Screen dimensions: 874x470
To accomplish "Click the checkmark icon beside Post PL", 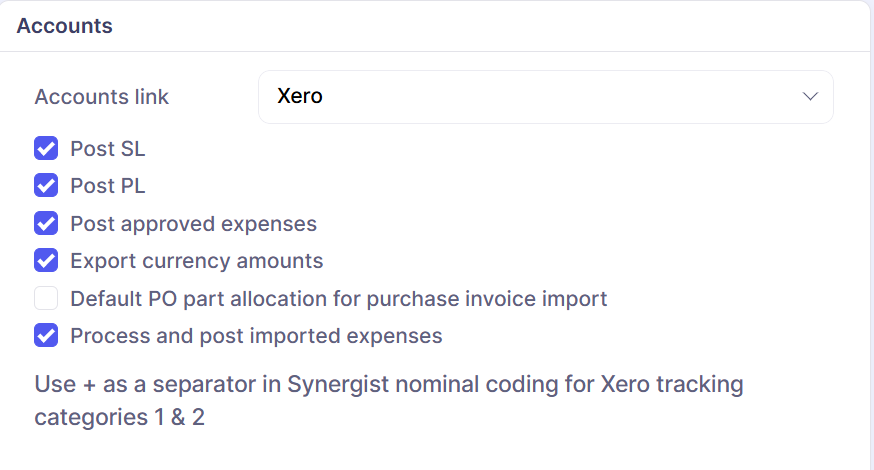I will pyautogui.click(x=46, y=186).
